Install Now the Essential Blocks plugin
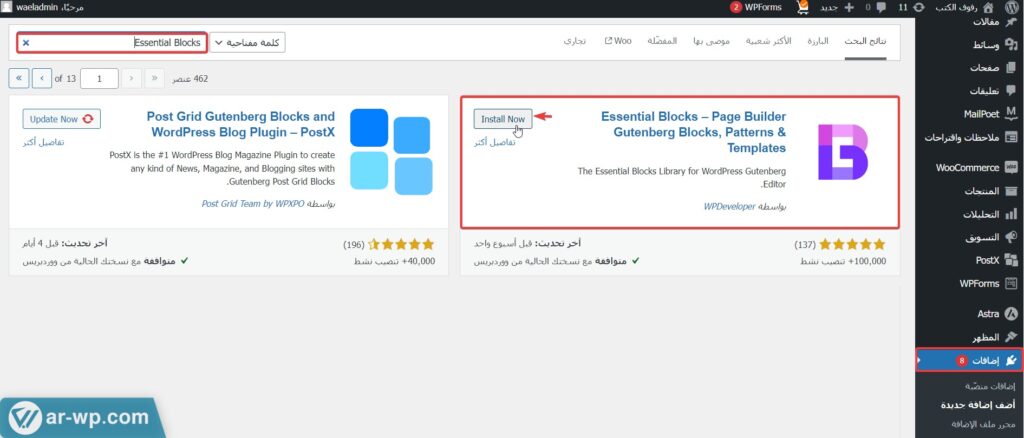The width and height of the screenshot is (1024, 438). pyautogui.click(x=503, y=119)
